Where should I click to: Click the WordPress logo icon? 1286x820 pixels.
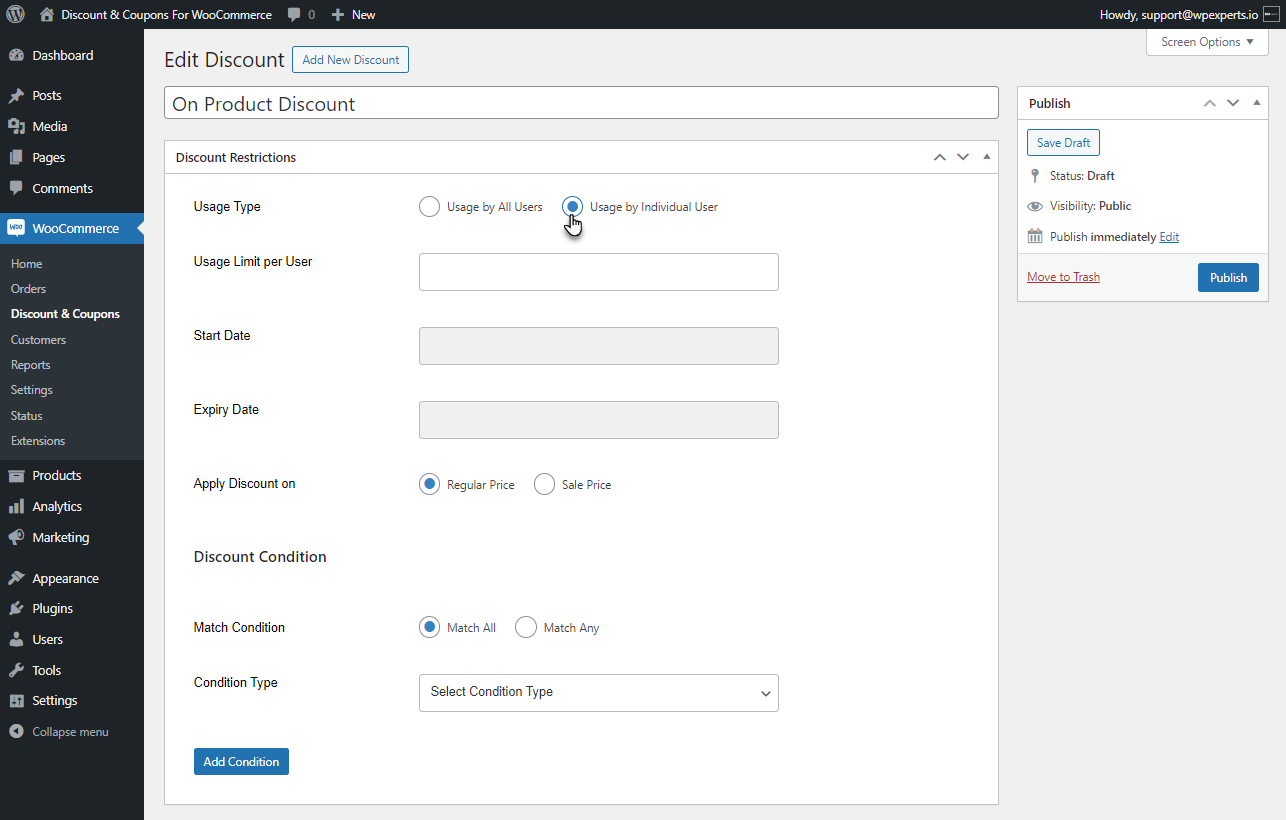[16, 14]
